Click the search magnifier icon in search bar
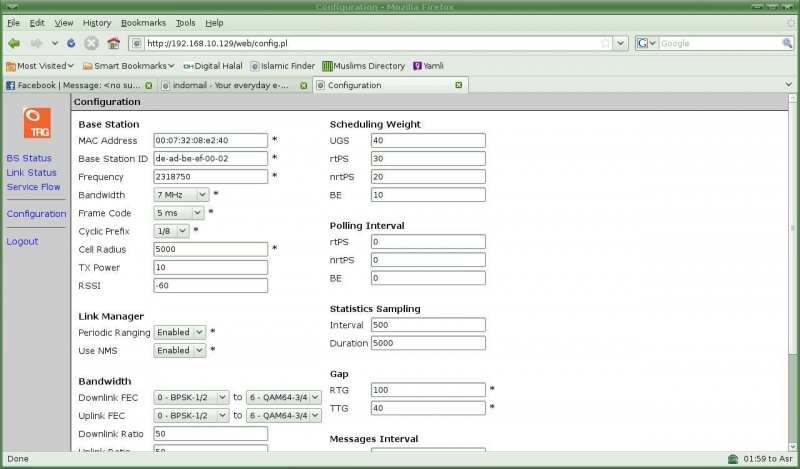Viewport: 800px width, 469px height. tap(788, 43)
